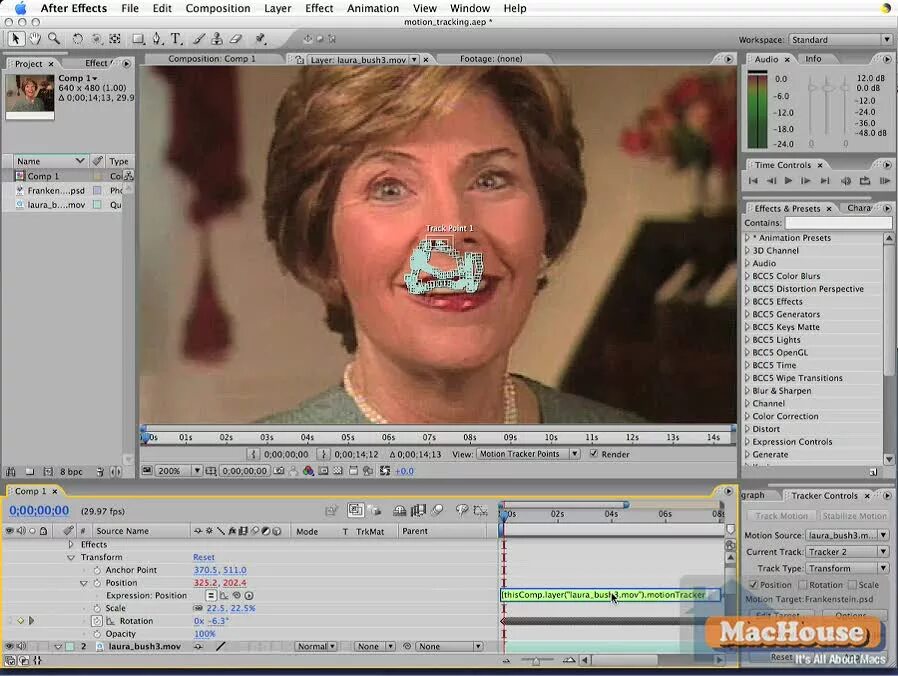Image resolution: width=898 pixels, height=676 pixels.
Task: Open the Normal blend mode dropdown
Action: [316, 646]
